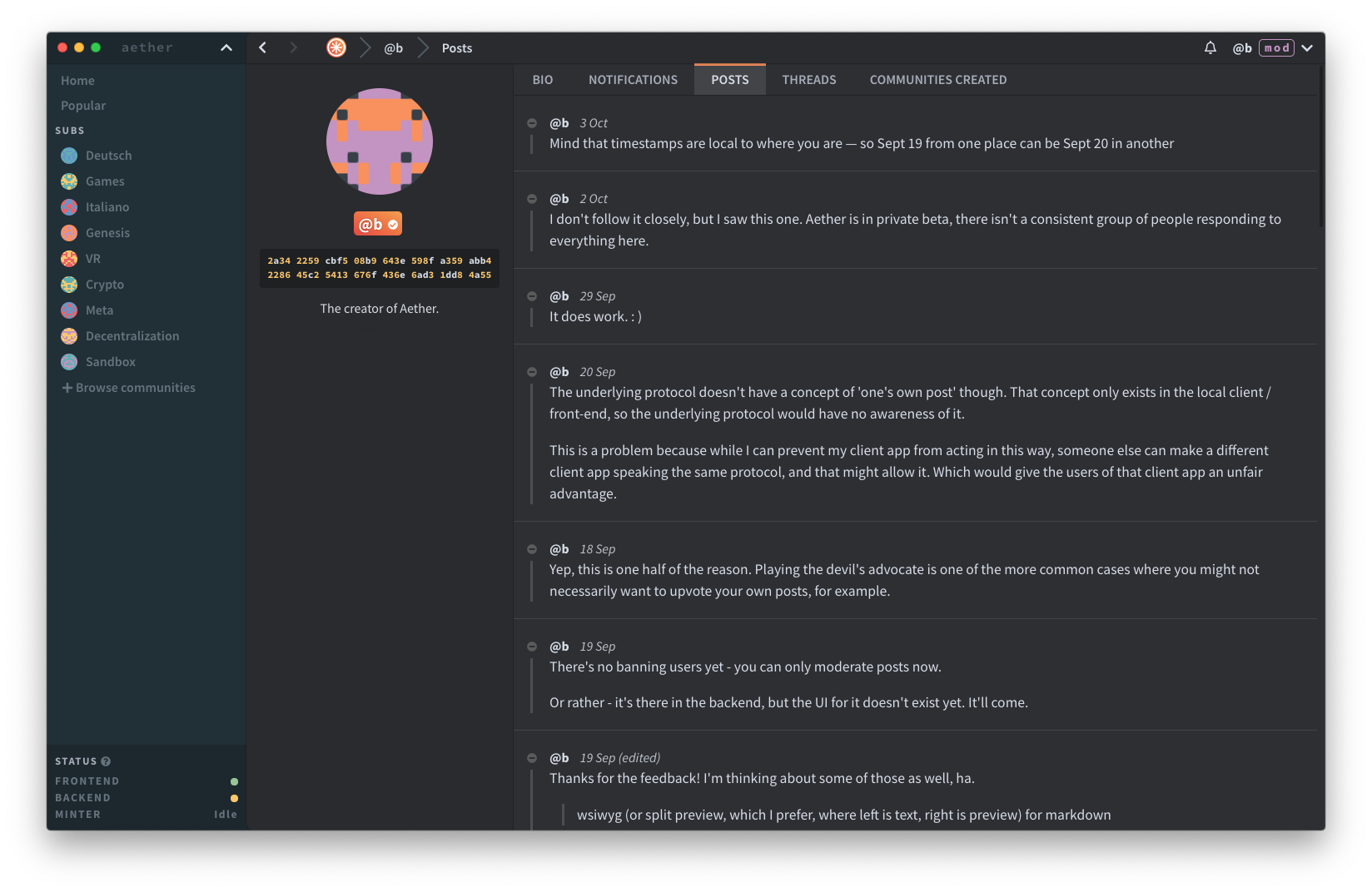The width and height of the screenshot is (1372, 892).
Task: Open the Deutsch community icon
Action: [69, 156]
